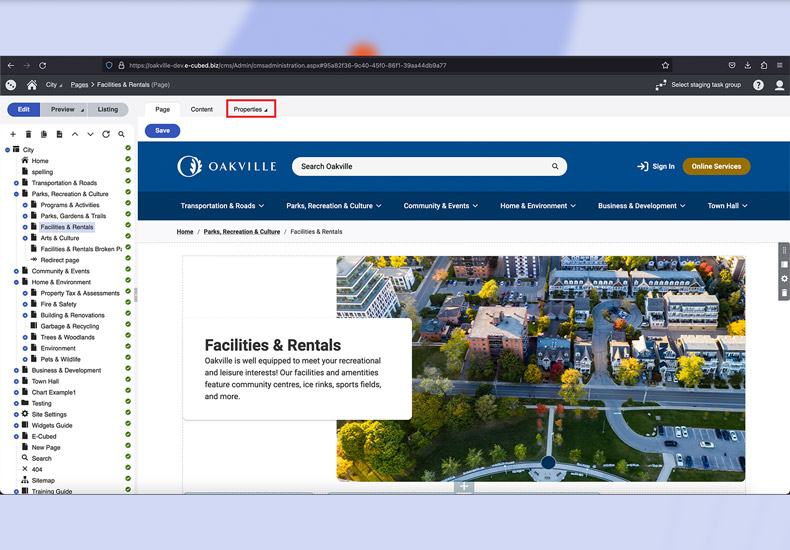Click the Search Oakville input field
Screen dimensions: 790x550
[x=420, y=166]
